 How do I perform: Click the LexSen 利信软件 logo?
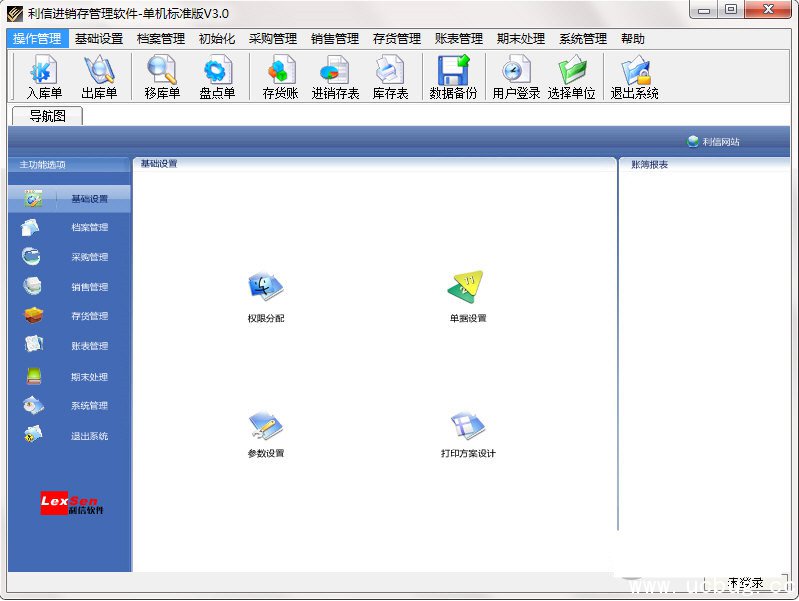click(71, 503)
